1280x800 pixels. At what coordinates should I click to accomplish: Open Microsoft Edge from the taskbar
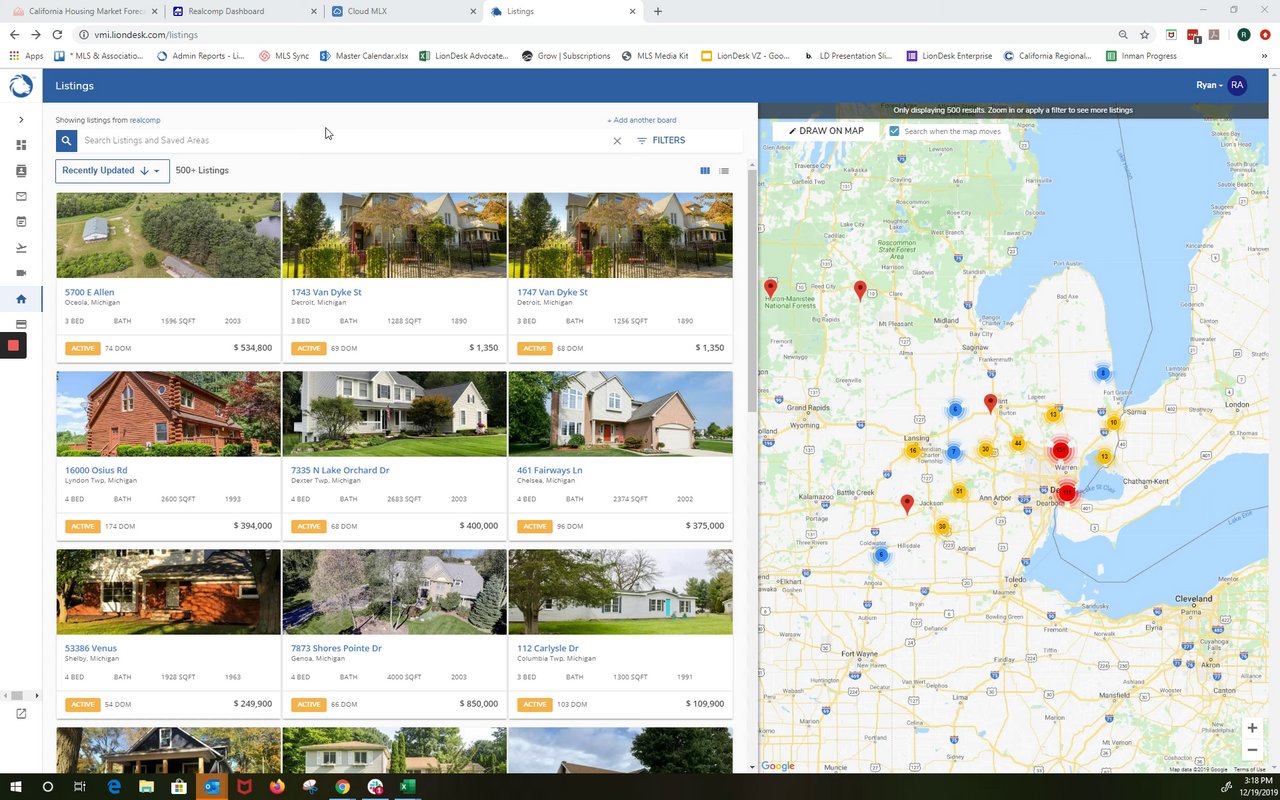pyautogui.click(x=114, y=787)
